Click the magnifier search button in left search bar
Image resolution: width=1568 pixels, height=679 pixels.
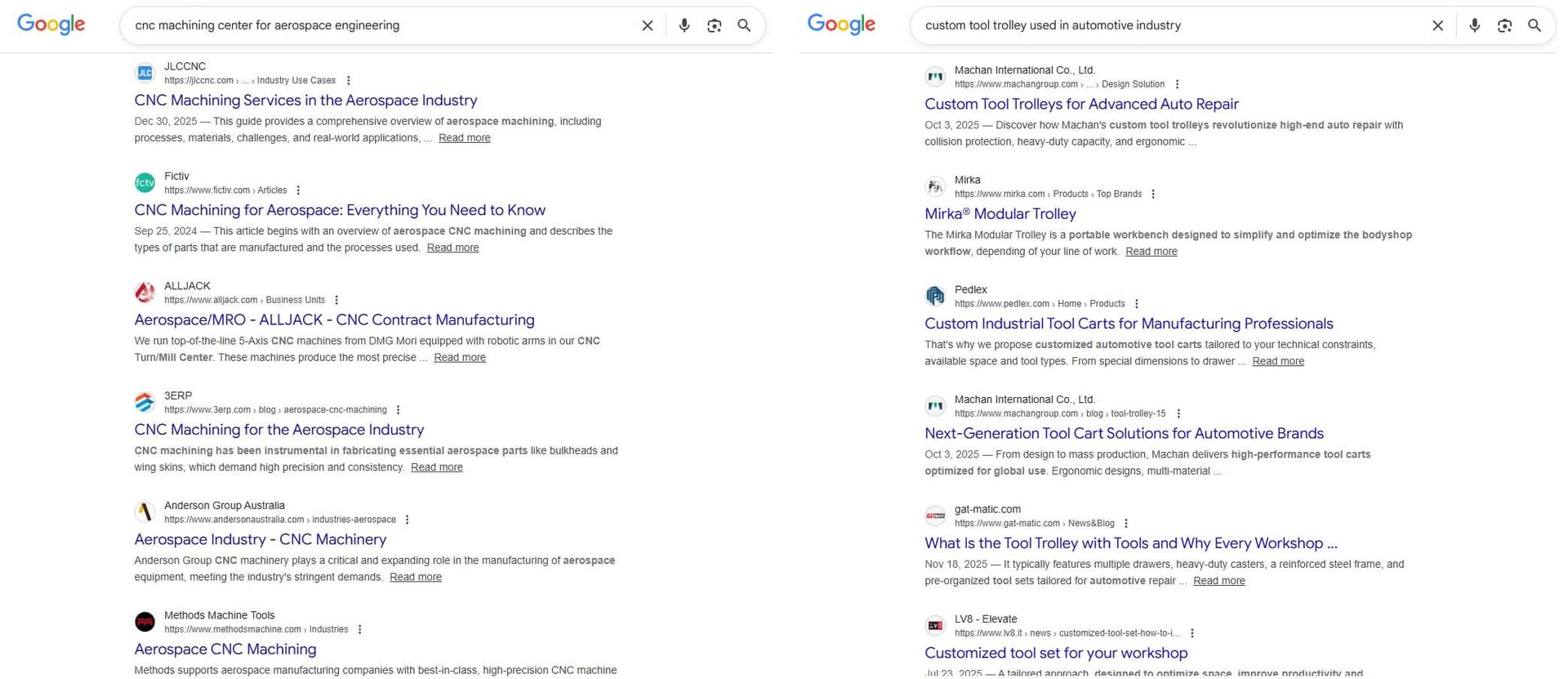(x=744, y=25)
